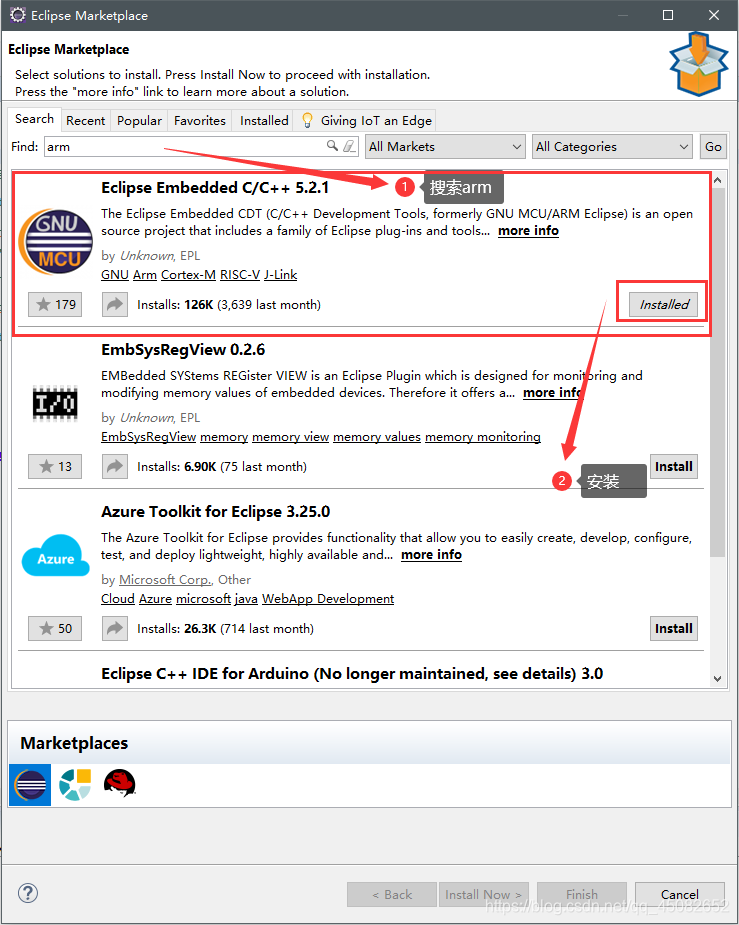The image size is (739, 925).
Task: Install Azure Toolkit for Eclipse
Action: [674, 628]
